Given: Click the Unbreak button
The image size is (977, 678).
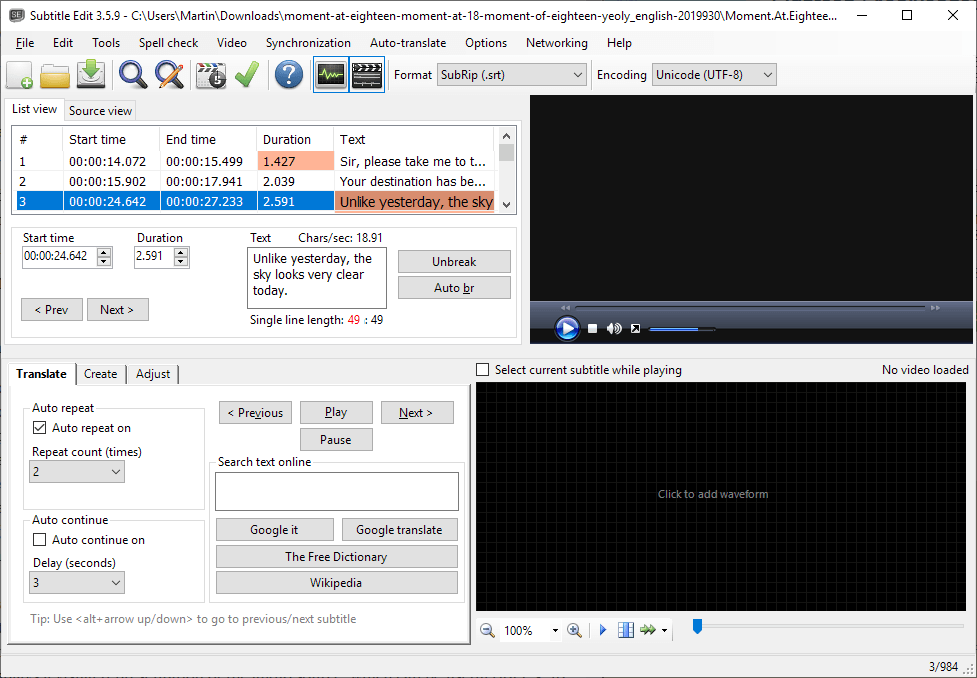Looking at the screenshot, I should [x=453, y=261].
